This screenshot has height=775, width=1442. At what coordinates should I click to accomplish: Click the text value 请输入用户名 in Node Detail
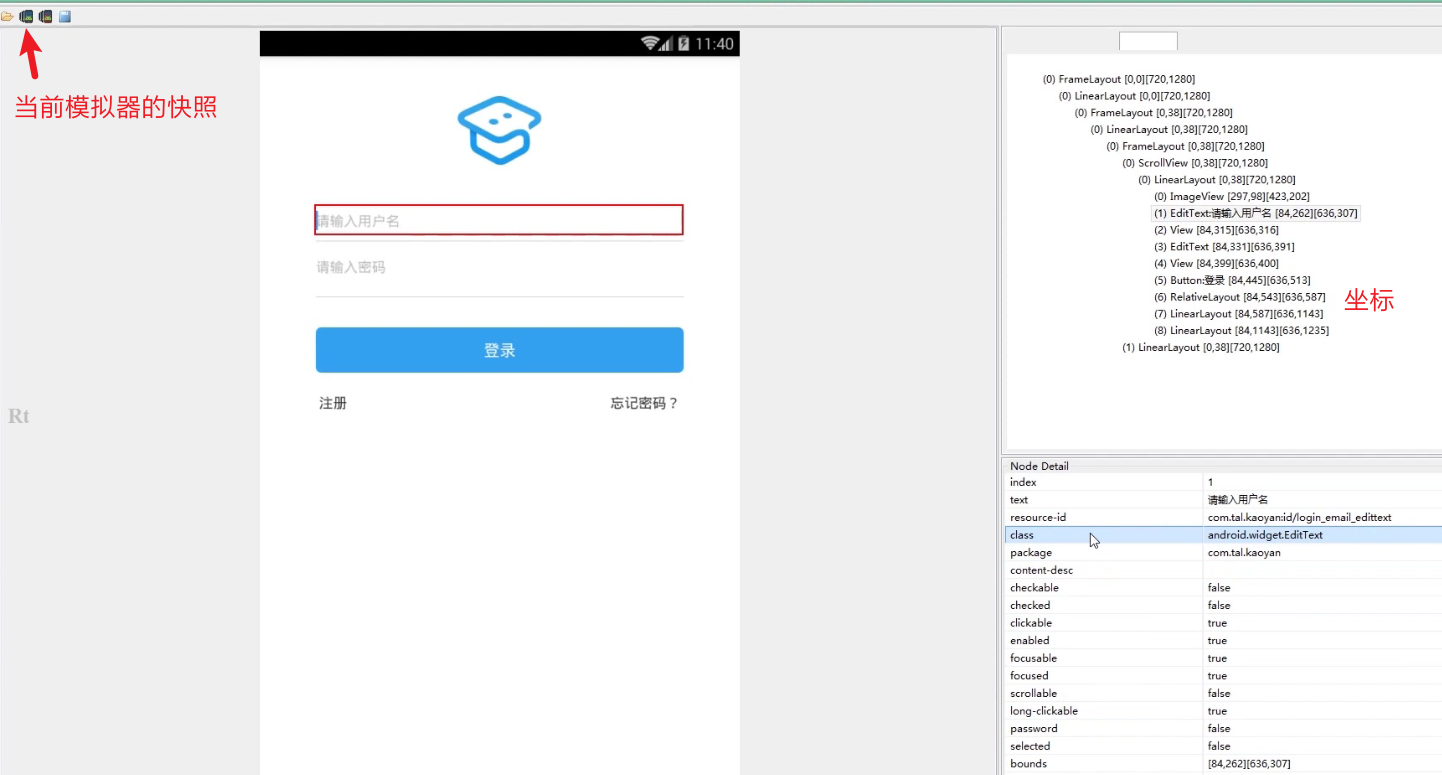click(1237, 500)
